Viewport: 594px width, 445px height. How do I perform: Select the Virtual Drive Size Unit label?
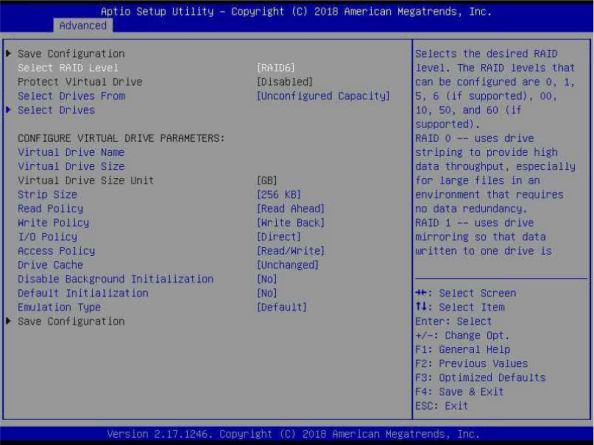[x=86, y=180]
